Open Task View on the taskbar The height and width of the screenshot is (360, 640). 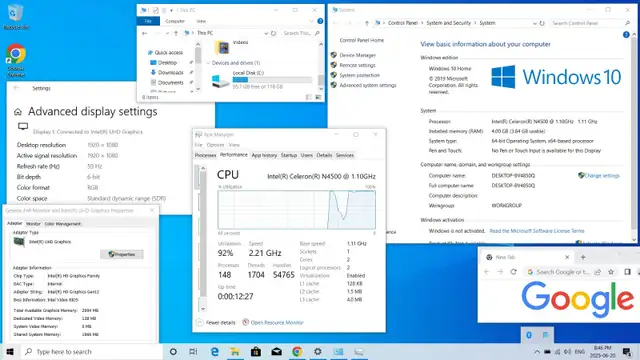193,351
